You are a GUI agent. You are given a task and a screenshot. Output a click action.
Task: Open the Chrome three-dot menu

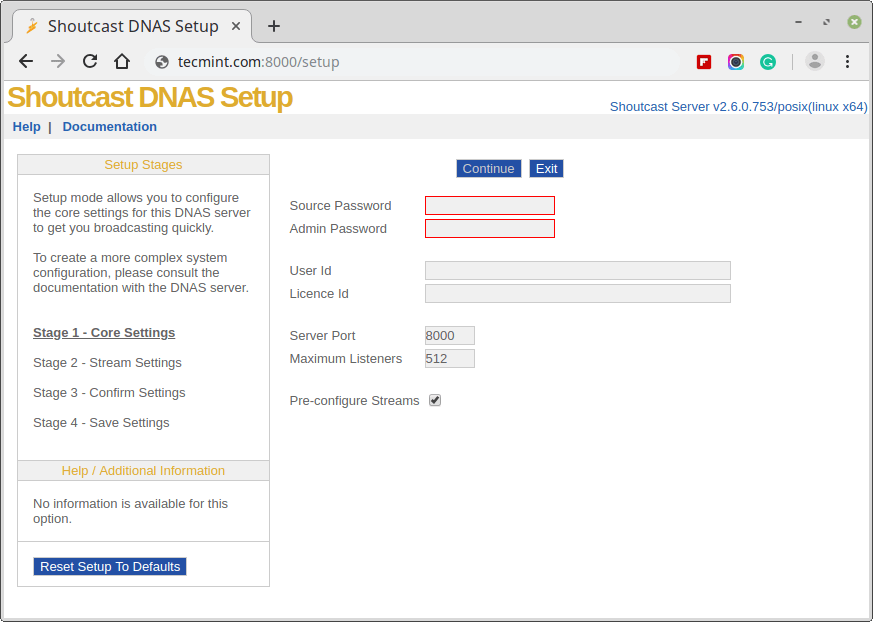click(847, 62)
